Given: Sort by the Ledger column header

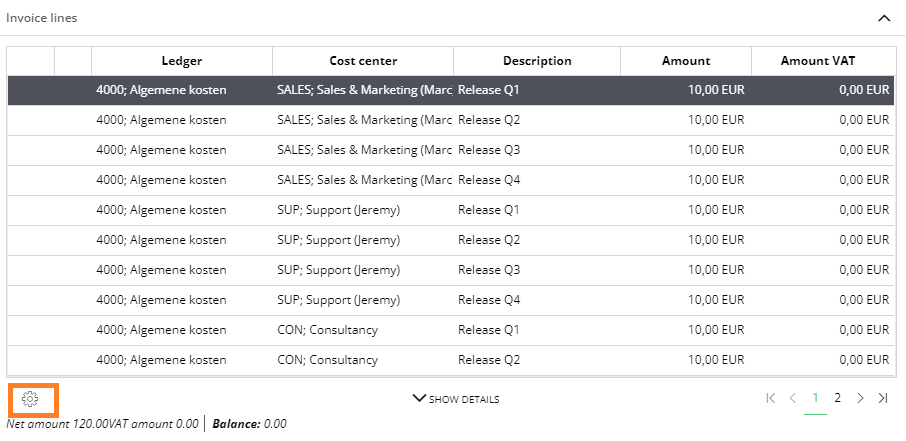Looking at the screenshot, I should pos(181,61).
